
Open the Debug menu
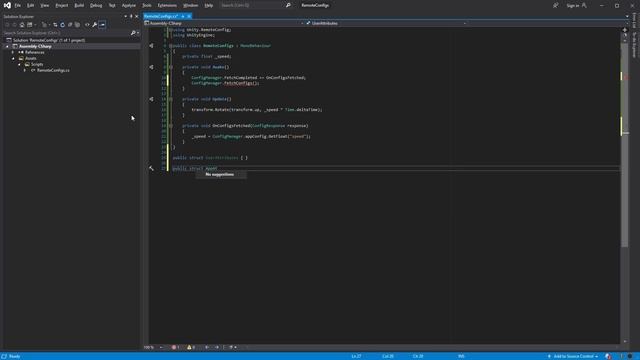(96, 5)
